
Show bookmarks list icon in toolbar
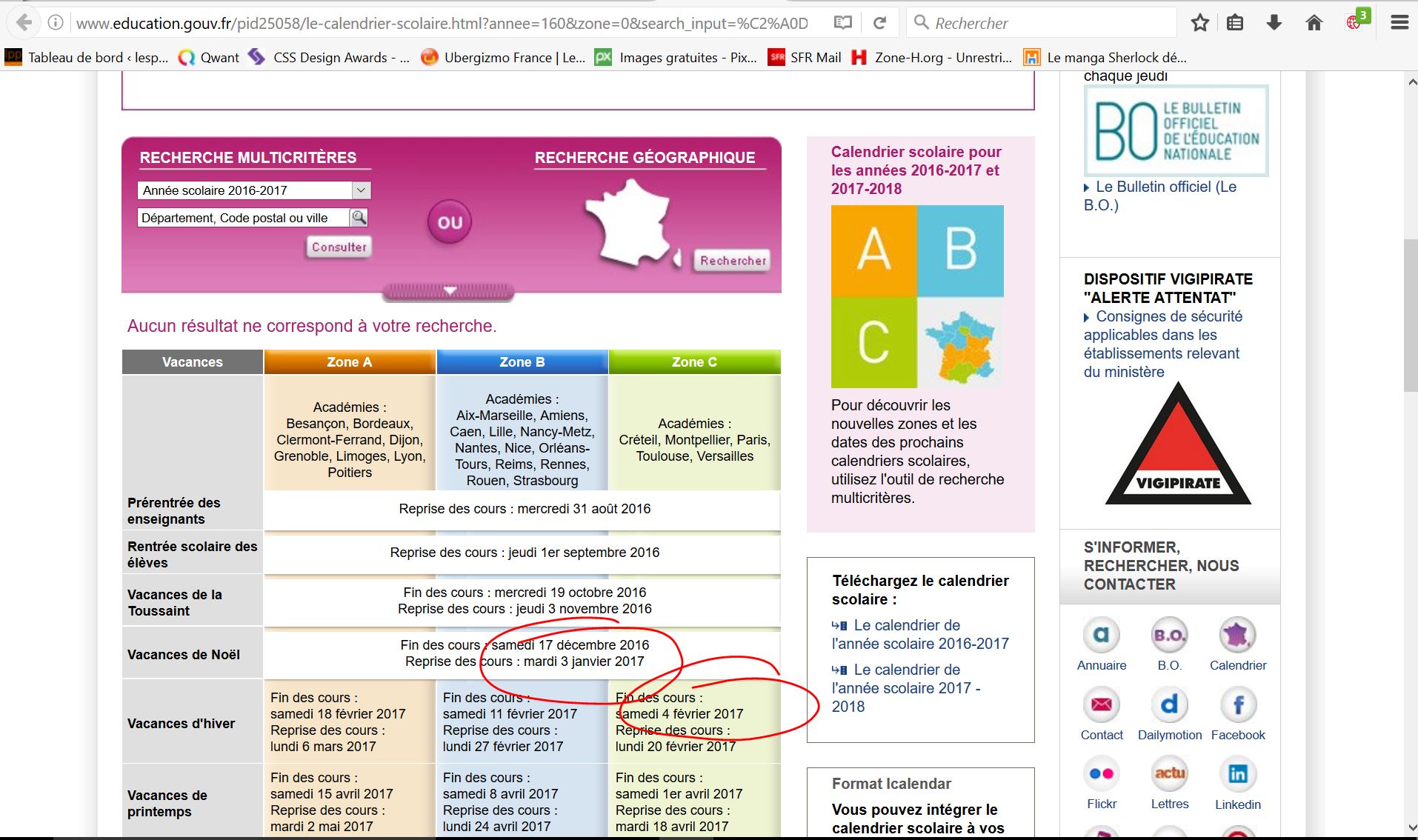point(1235,23)
